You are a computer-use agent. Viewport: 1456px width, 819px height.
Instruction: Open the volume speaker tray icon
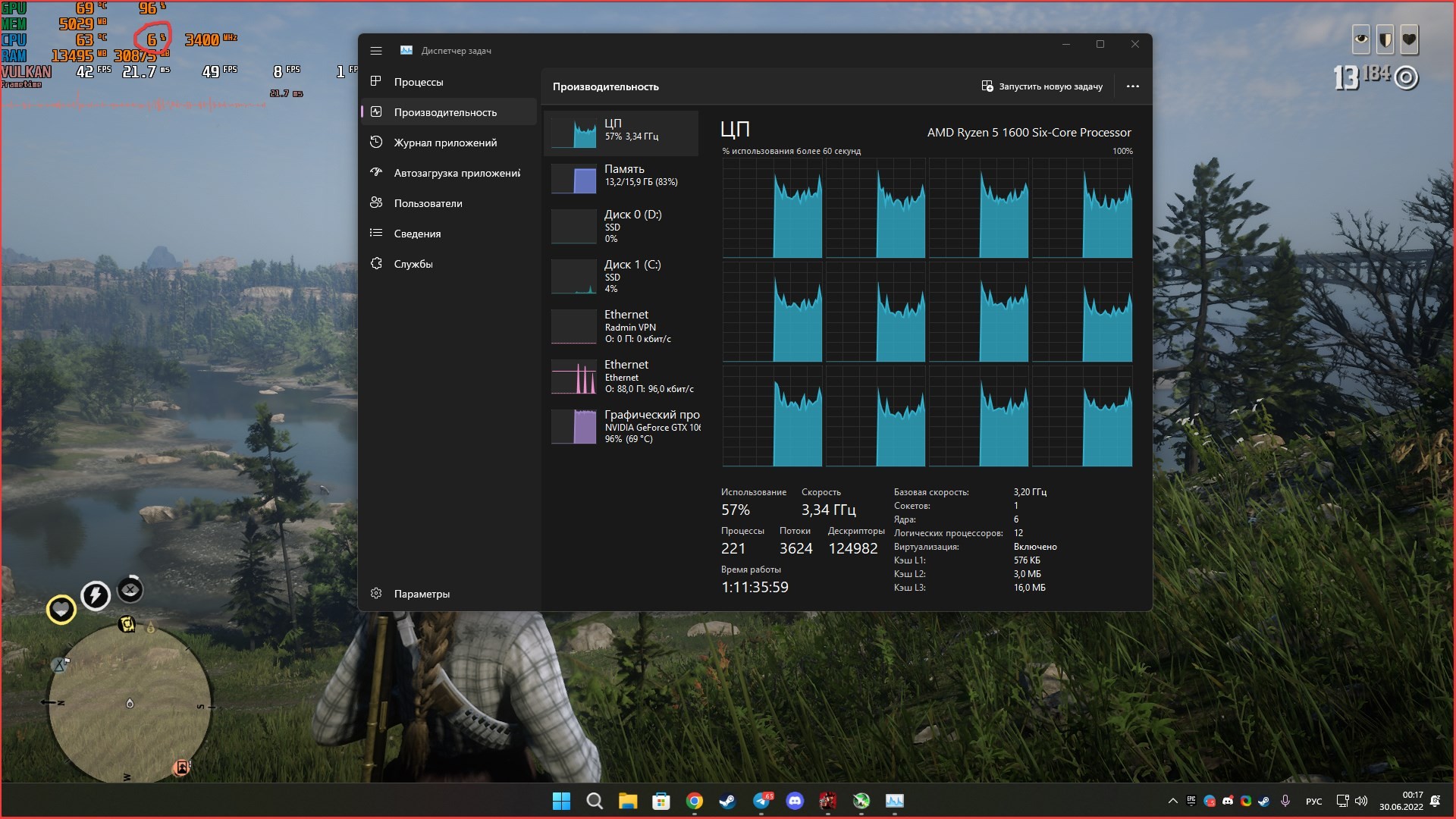point(1361,801)
